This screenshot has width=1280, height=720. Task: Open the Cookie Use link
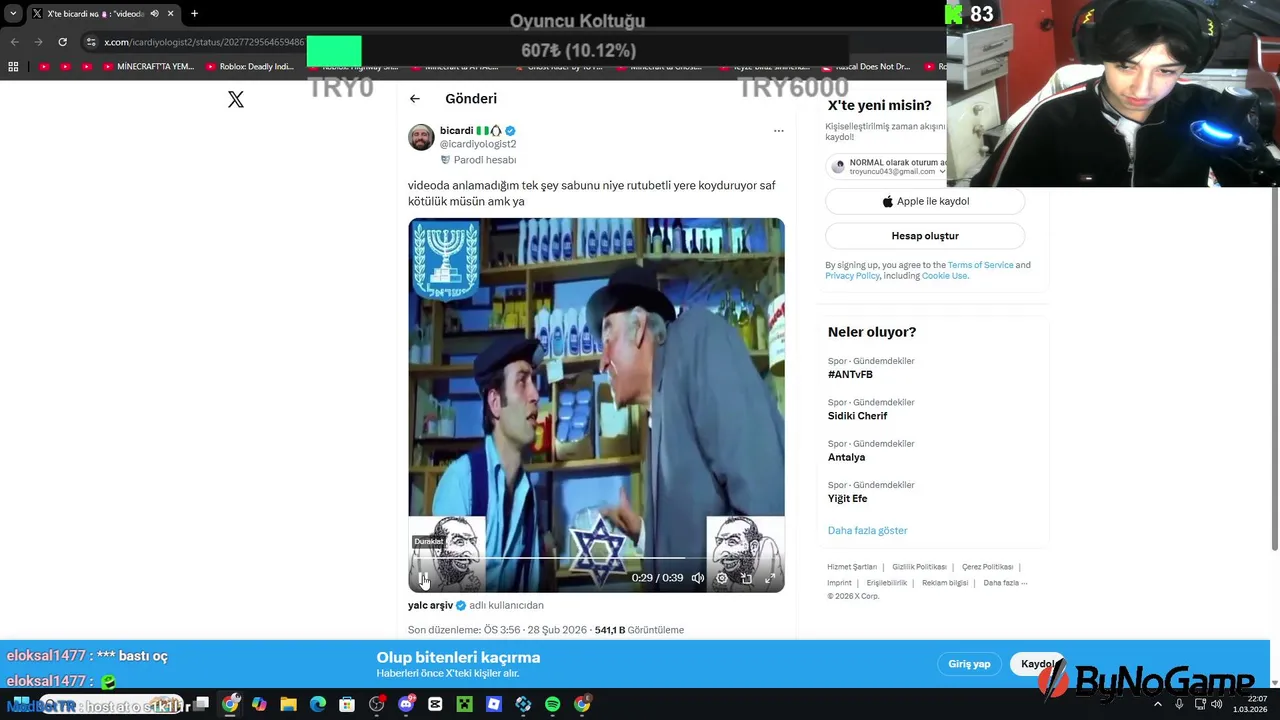coord(944,276)
